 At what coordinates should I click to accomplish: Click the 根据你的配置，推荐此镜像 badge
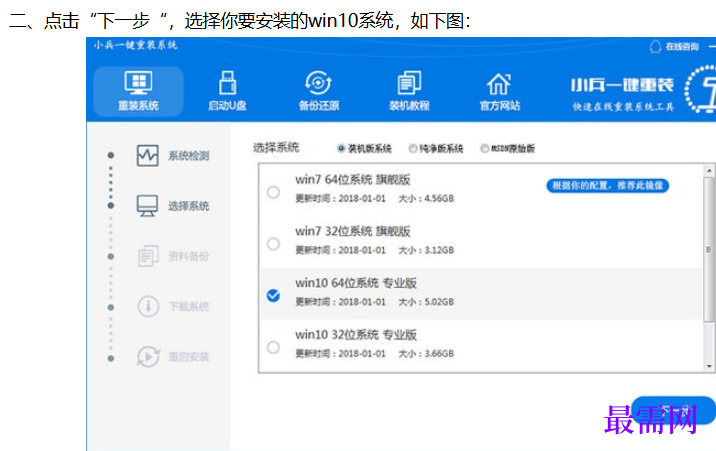pyautogui.click(x=608, y=186)
